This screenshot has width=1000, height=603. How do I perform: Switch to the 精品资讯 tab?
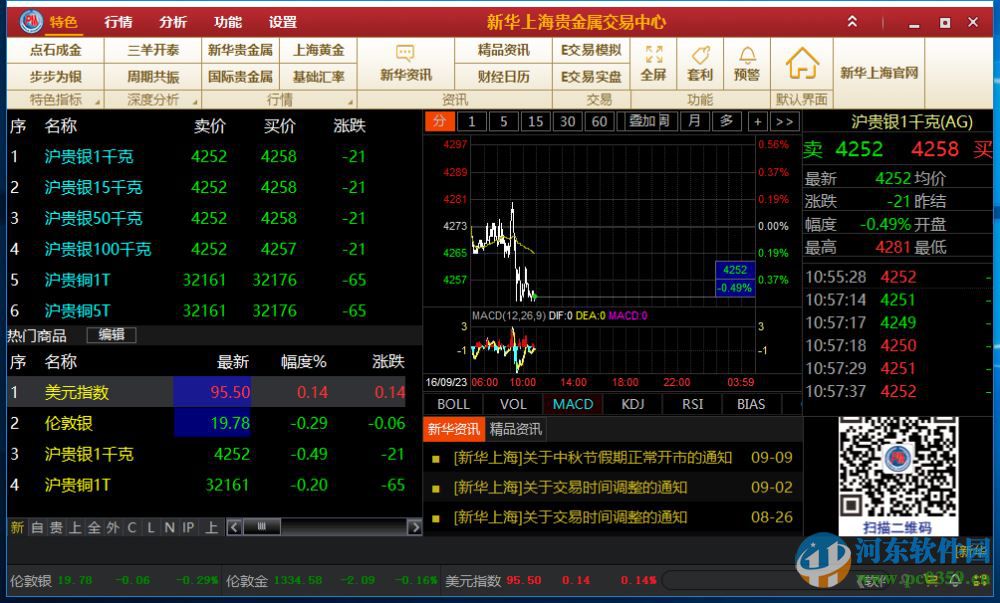click(516, 428)
